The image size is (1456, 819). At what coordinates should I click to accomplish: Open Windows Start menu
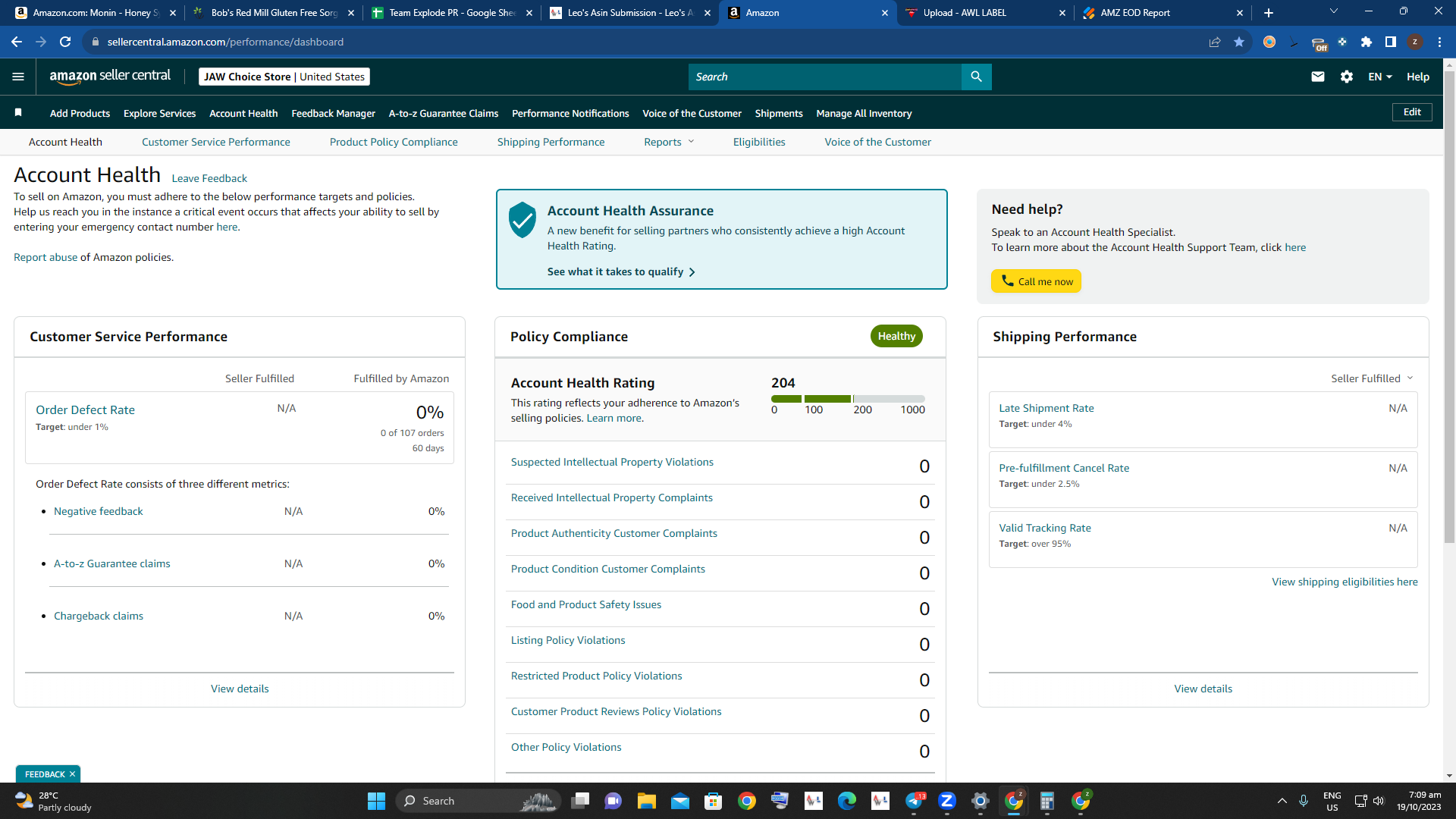pyautogui.click(x=376, y=801)
